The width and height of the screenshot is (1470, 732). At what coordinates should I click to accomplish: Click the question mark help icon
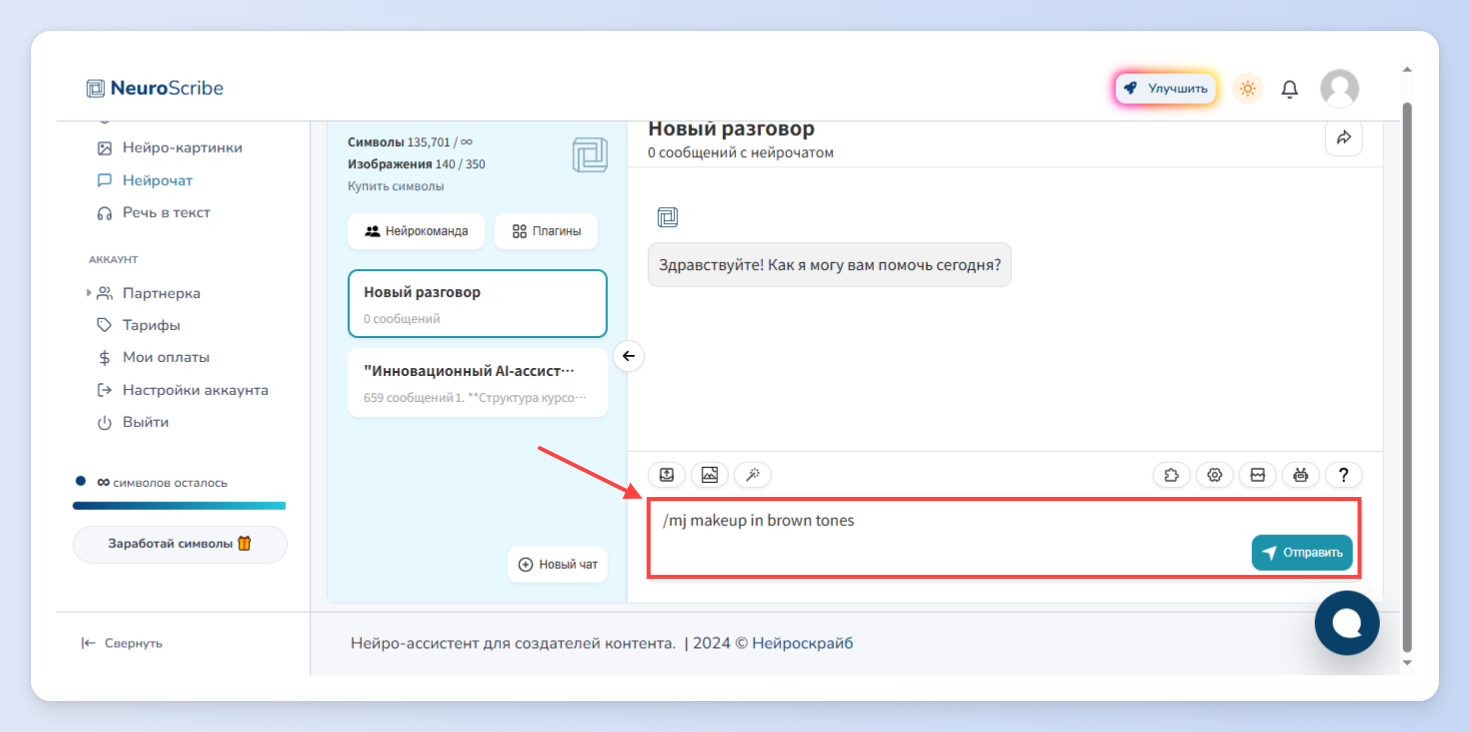coord(1344,475)
